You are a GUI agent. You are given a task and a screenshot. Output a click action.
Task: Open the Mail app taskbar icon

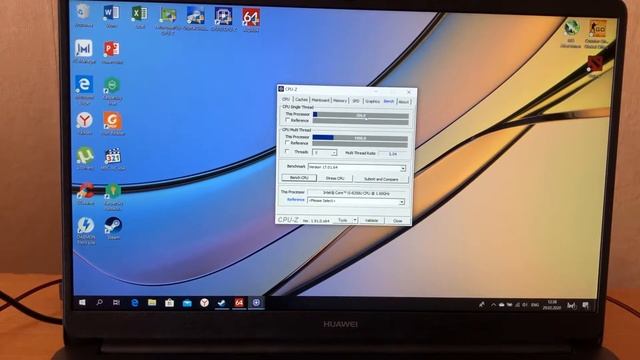click(187, 303)
